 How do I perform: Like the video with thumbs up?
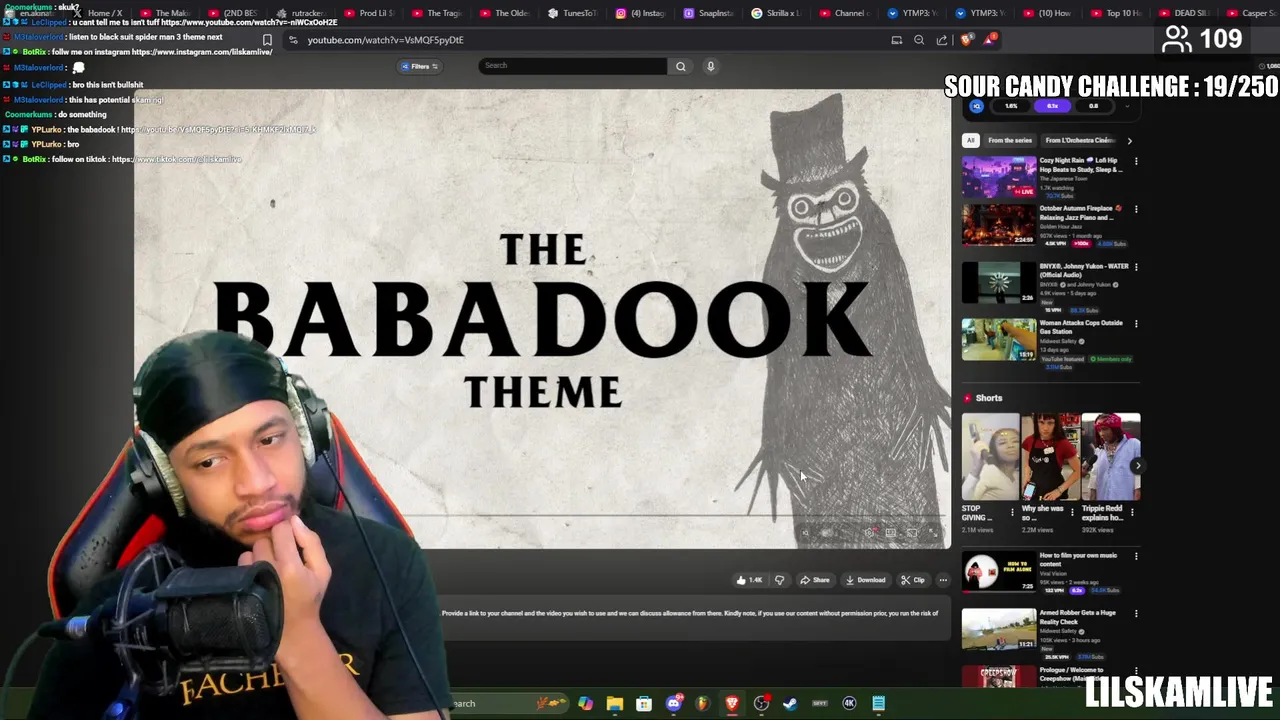click(x=749, y=580)
